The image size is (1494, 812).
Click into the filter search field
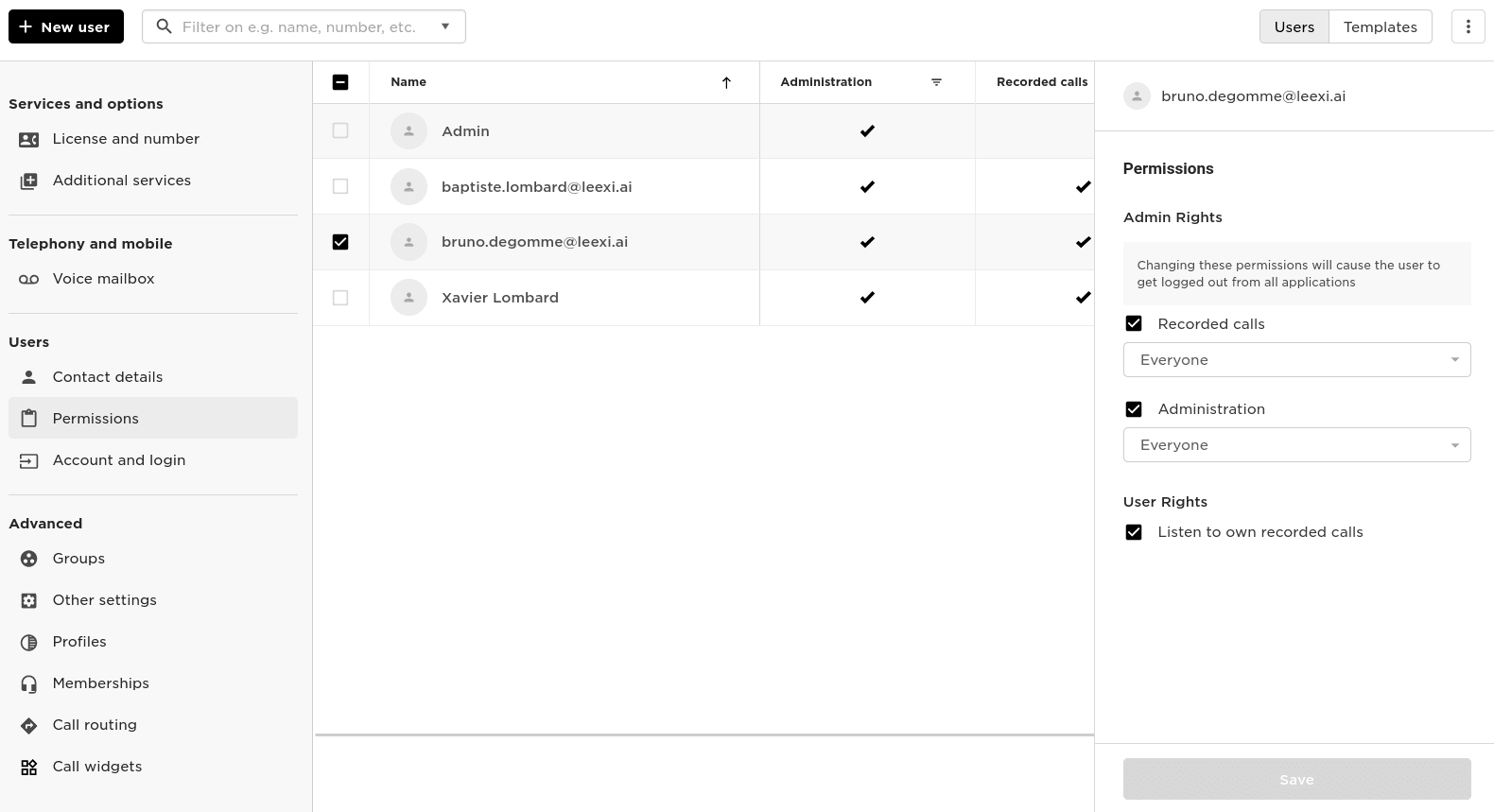298,26
